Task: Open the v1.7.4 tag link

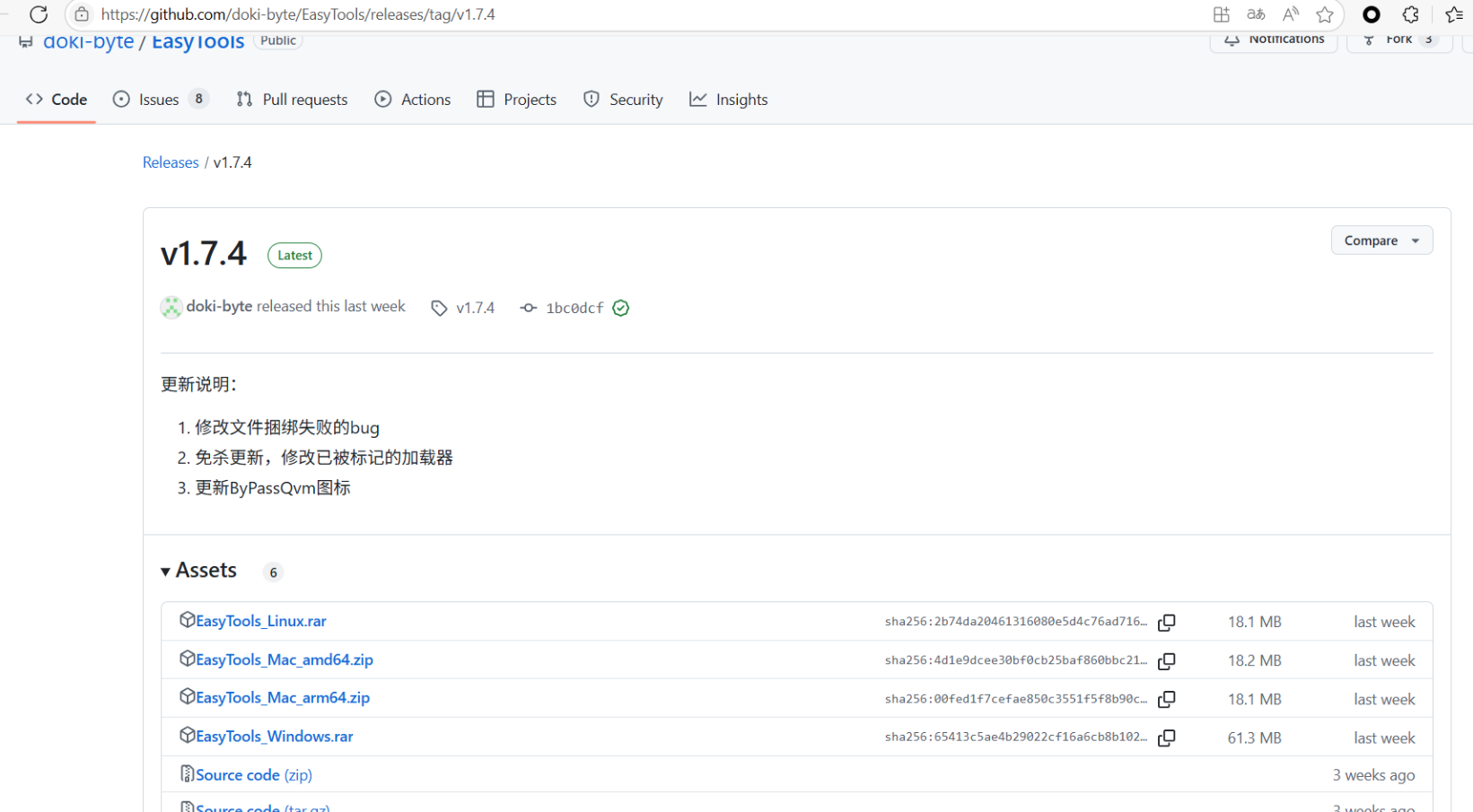Action: (x=475, y=308)
